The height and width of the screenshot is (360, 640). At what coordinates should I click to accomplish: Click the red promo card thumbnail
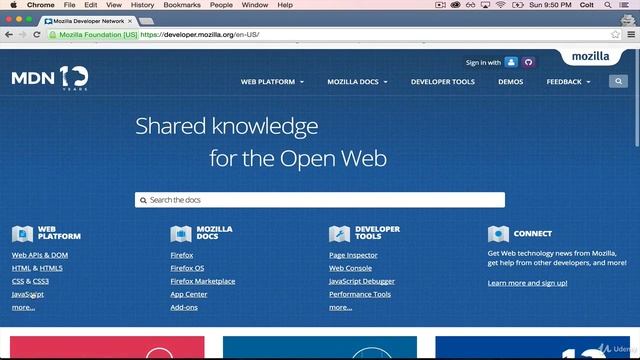[x=107, y=347]
